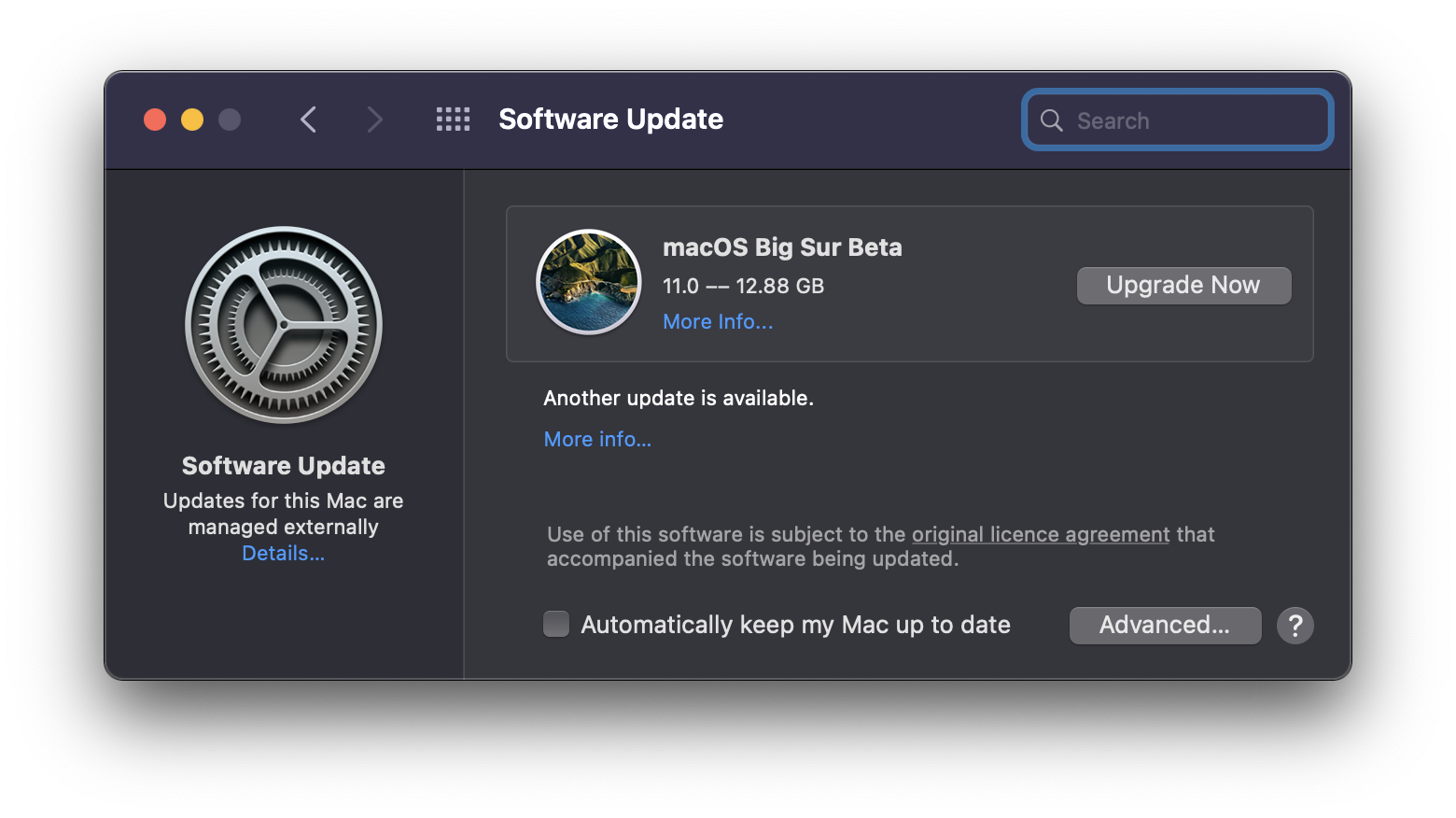Open the original licence agreement link
The width and height of the screenshot is (1456, 818).
click(1041, 535)
